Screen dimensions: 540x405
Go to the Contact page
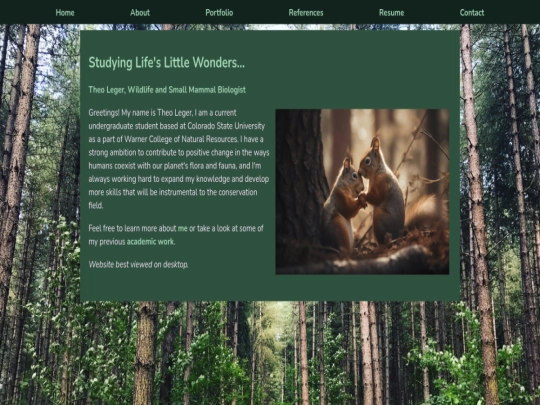coord(472,13)
